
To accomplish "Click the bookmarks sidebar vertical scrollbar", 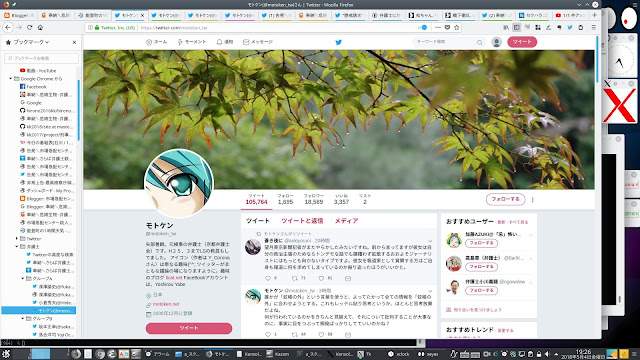I will (78, 110).
